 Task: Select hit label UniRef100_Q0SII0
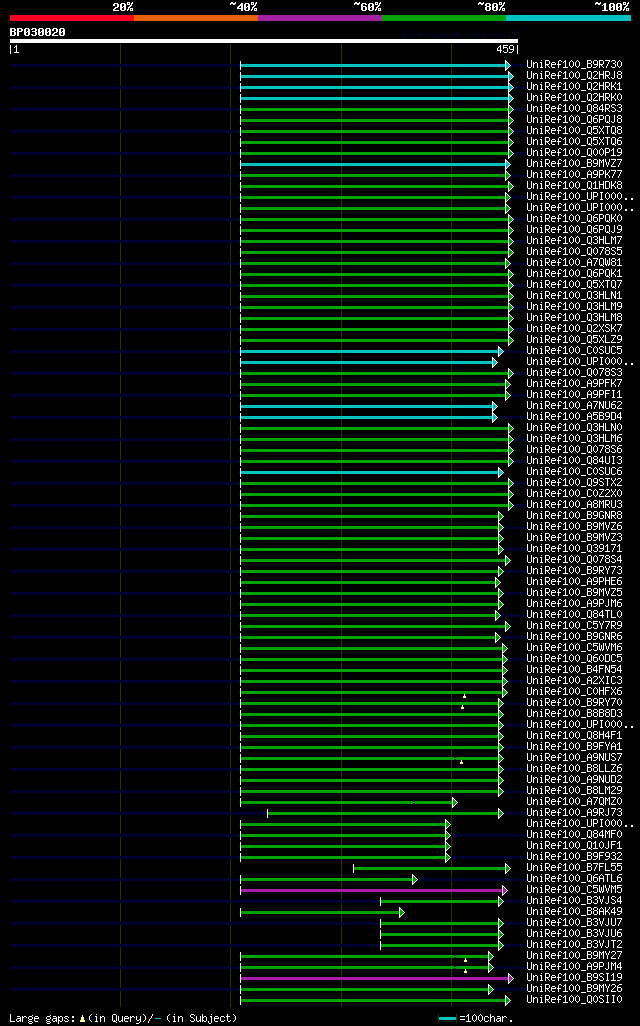coord(575,999)
